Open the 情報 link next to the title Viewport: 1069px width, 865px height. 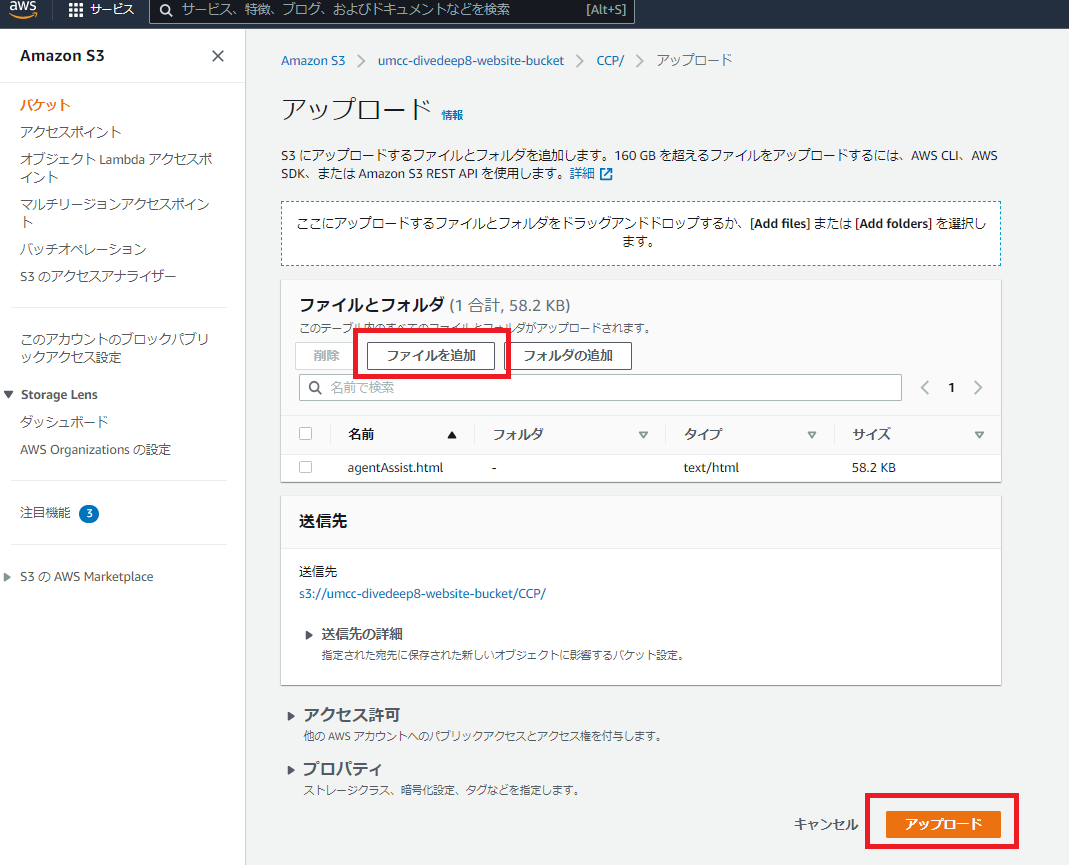tap(452, 115)
